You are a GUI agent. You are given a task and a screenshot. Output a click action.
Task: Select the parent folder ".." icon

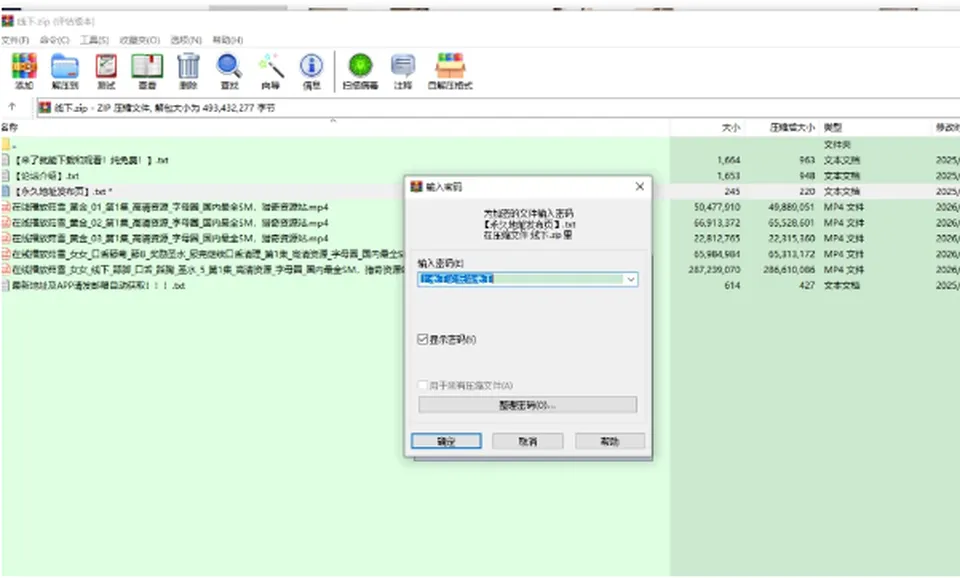coord(6,144)
